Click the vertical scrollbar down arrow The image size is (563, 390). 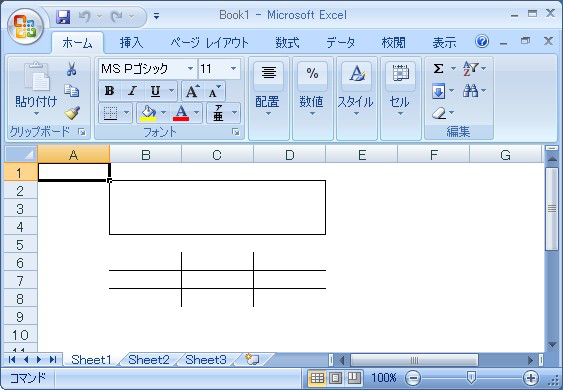[x=552, y=345]
